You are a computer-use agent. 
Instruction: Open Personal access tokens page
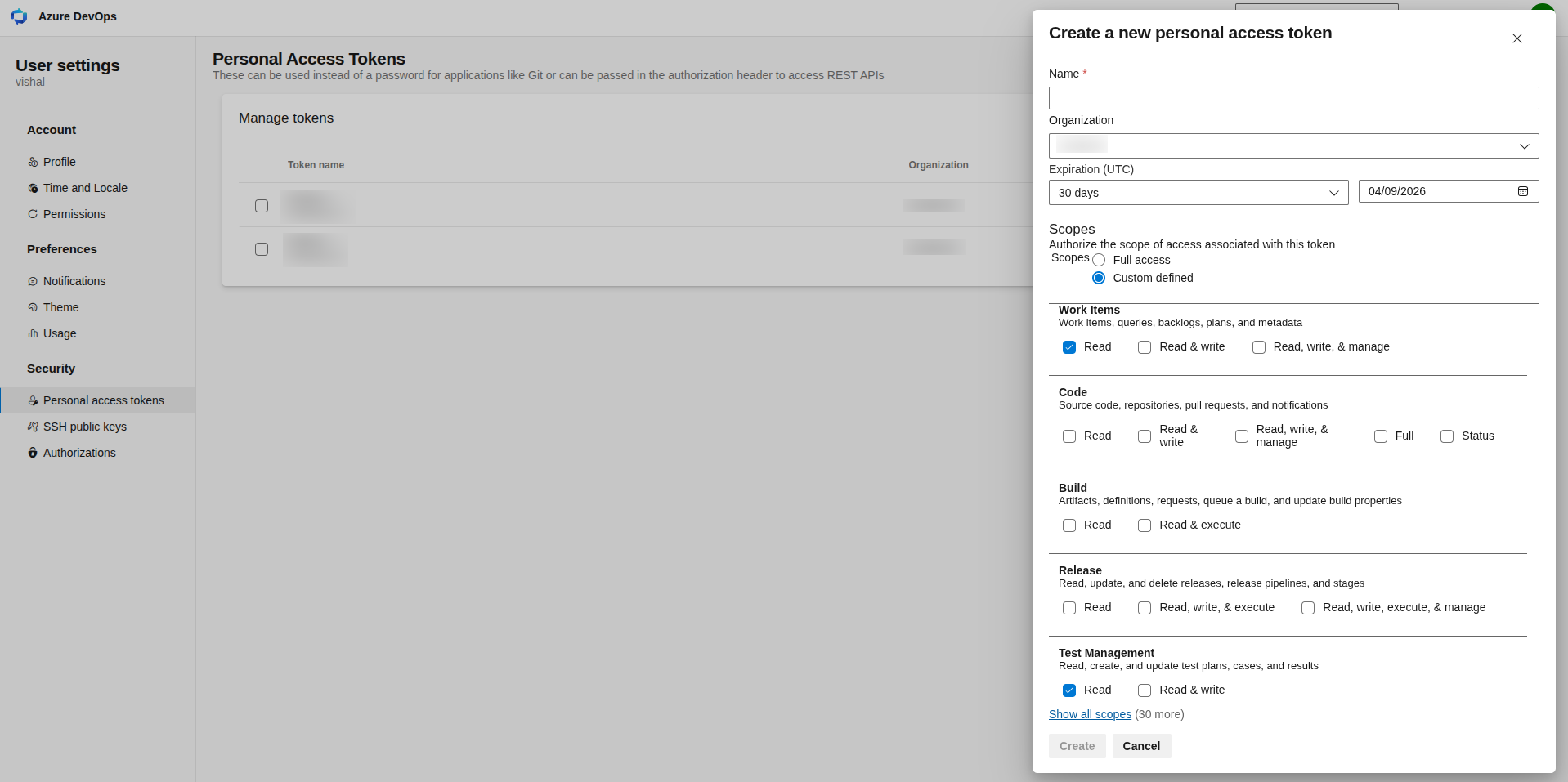tap(97, 400)
